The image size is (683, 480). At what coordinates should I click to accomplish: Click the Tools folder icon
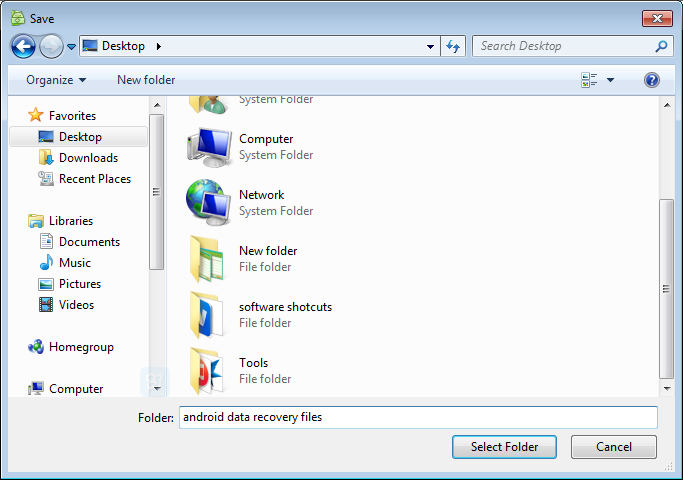click(x=208, y=371)
